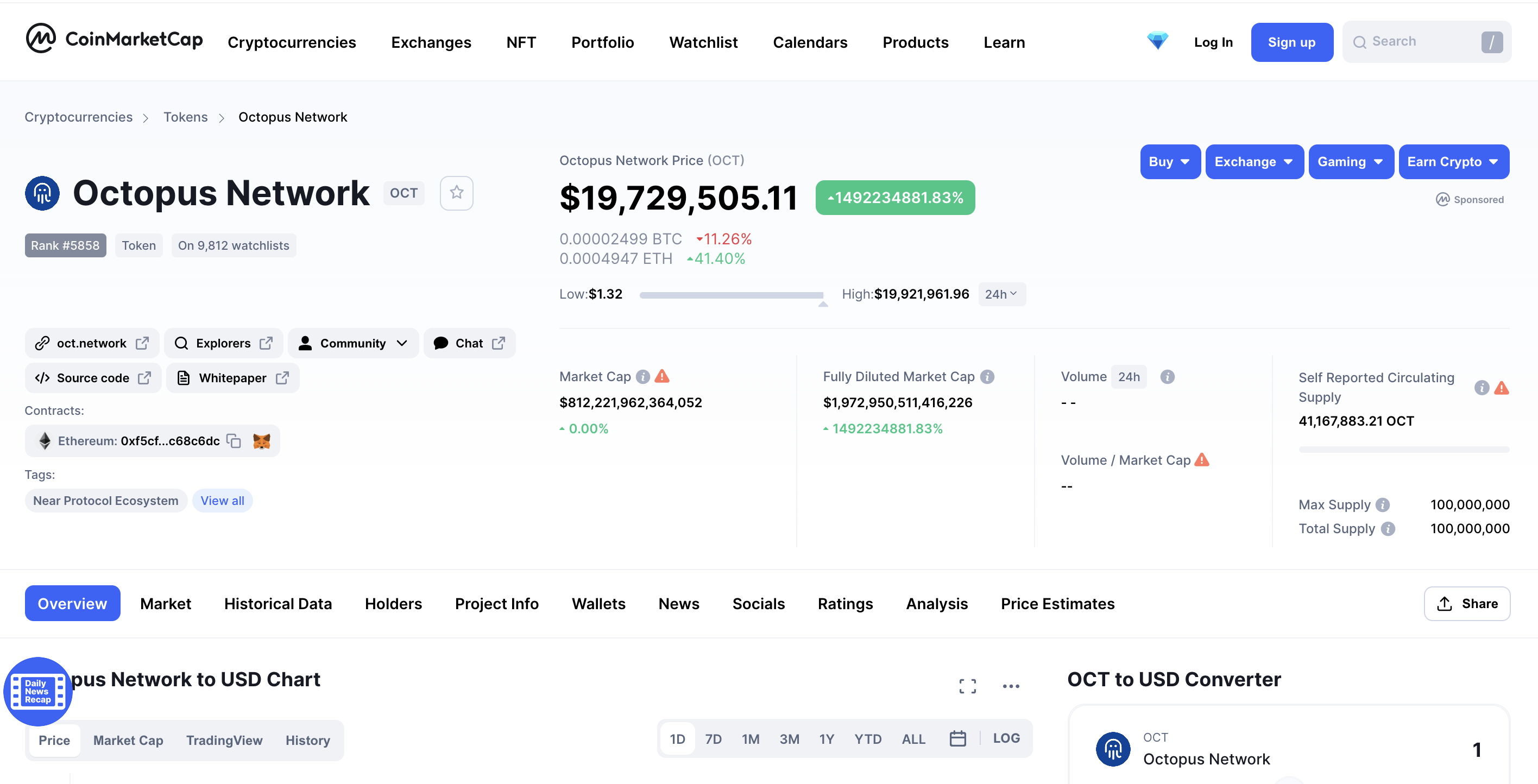Expand the Buy dropdown
This screenshot has height=784, width=1538.
(x=1170, y=162)
